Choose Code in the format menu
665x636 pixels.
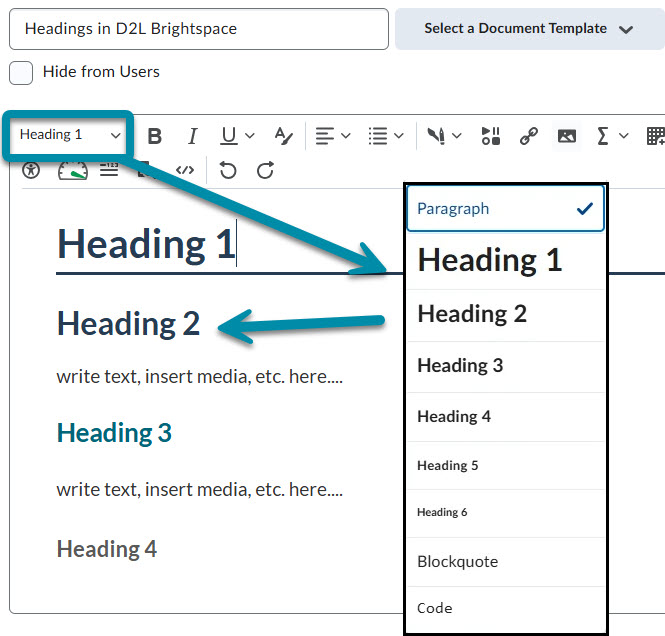click(x=505, y=608)
